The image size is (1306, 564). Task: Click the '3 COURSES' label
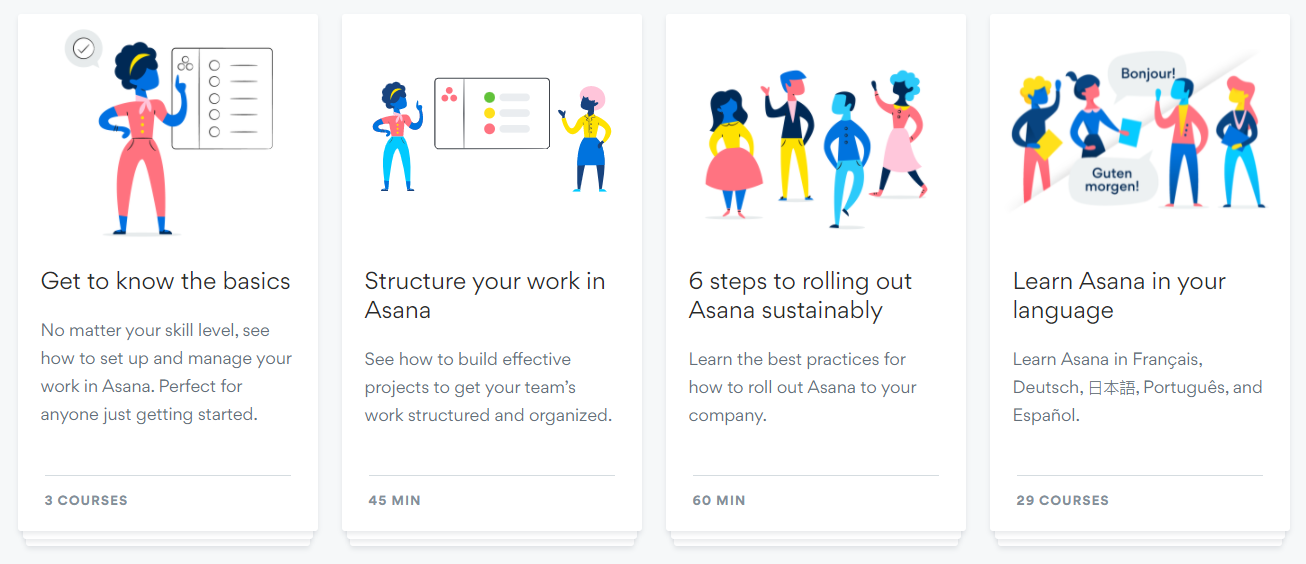tap(86, 500)
